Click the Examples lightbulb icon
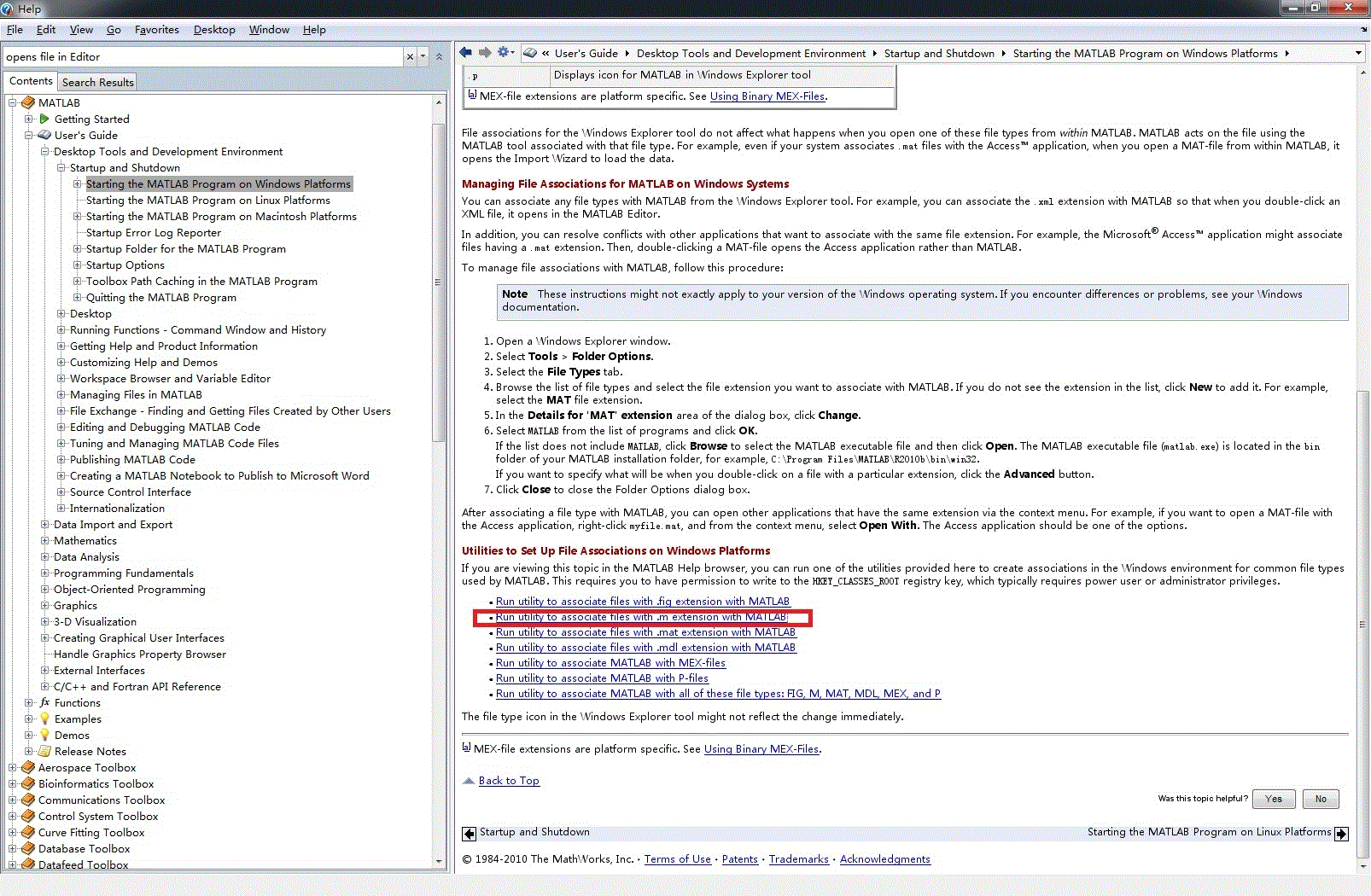 [44, 719]
